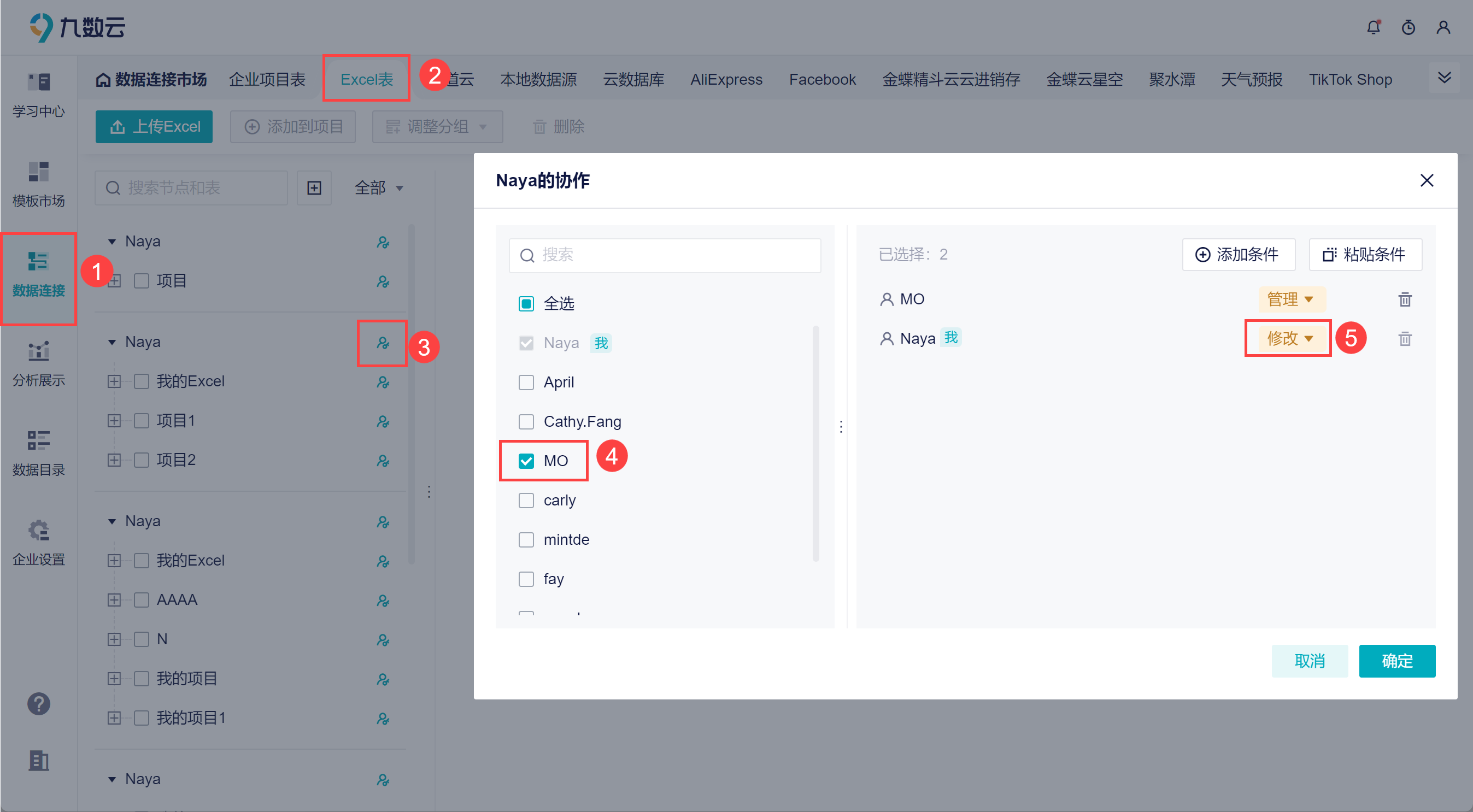Click the collaboration icon beside 项目1

pos(383,421)
